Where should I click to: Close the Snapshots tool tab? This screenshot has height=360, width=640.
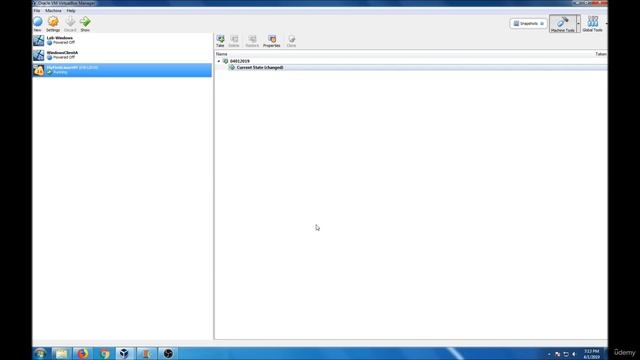pyautogui.click(x=542, y=24)
